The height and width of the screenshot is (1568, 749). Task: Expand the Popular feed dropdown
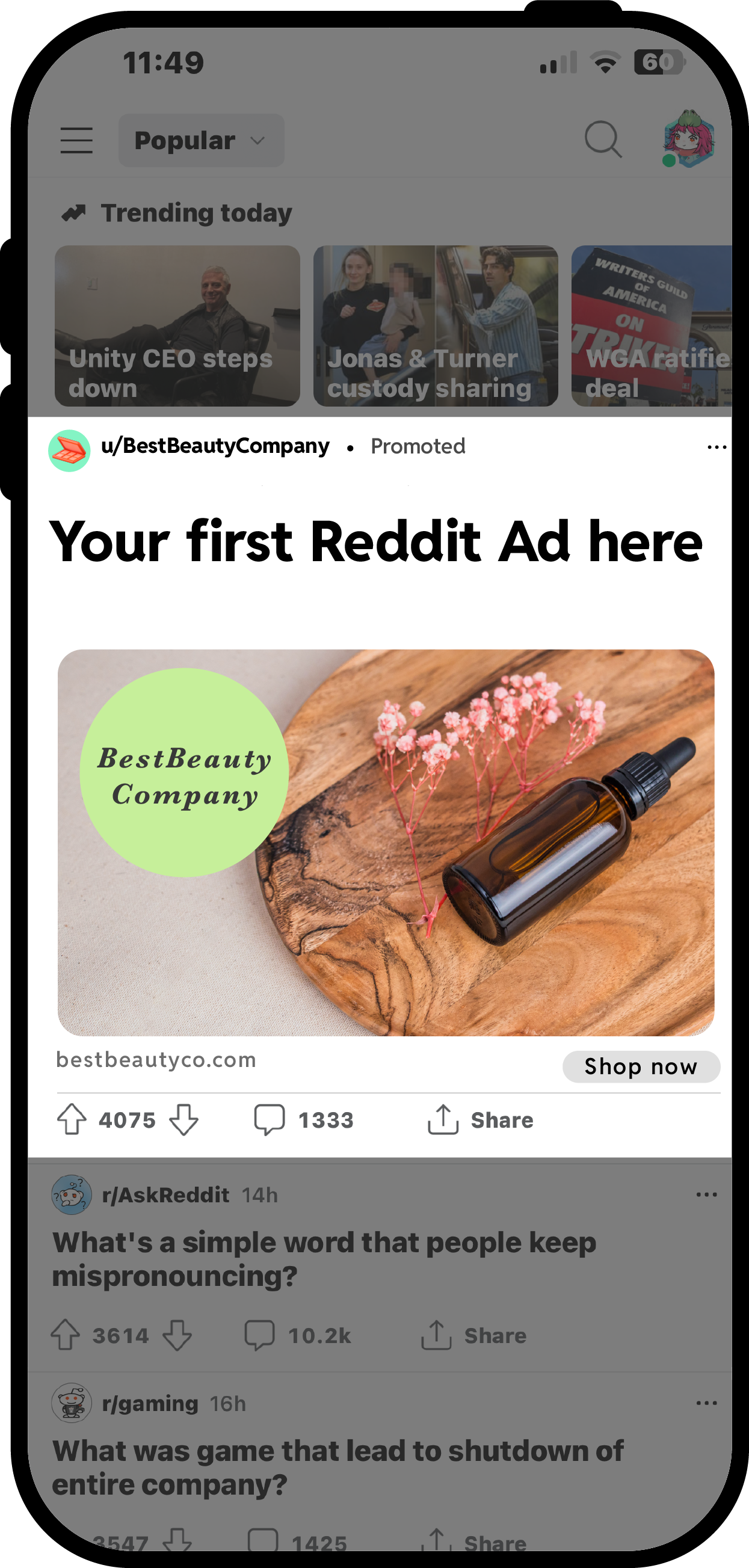pos(201,141)
